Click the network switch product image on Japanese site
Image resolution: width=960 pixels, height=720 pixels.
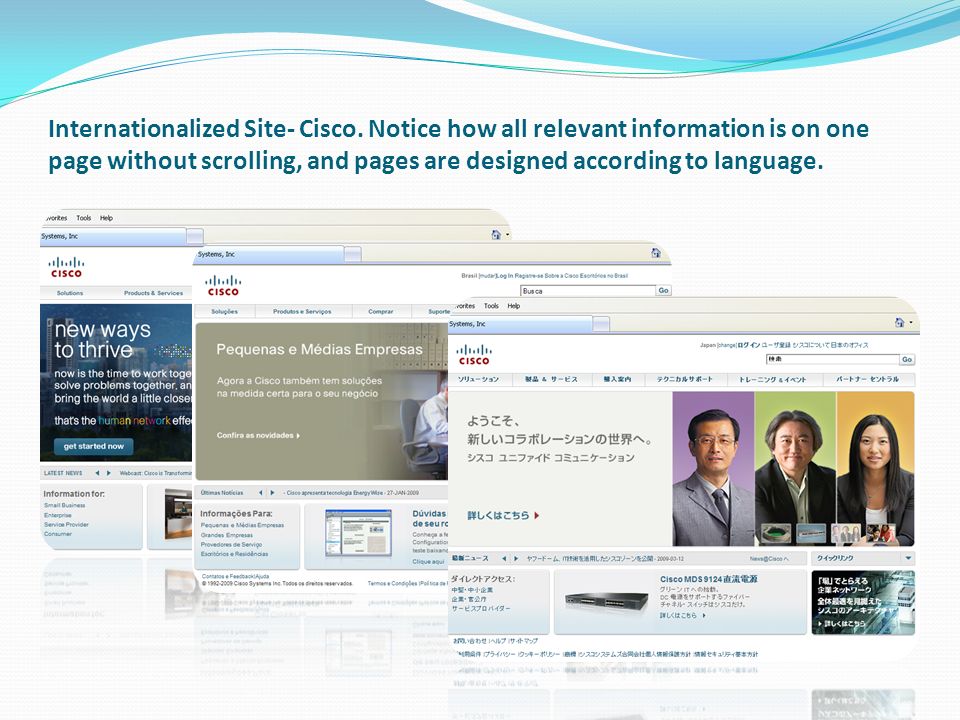click(606, 601)
